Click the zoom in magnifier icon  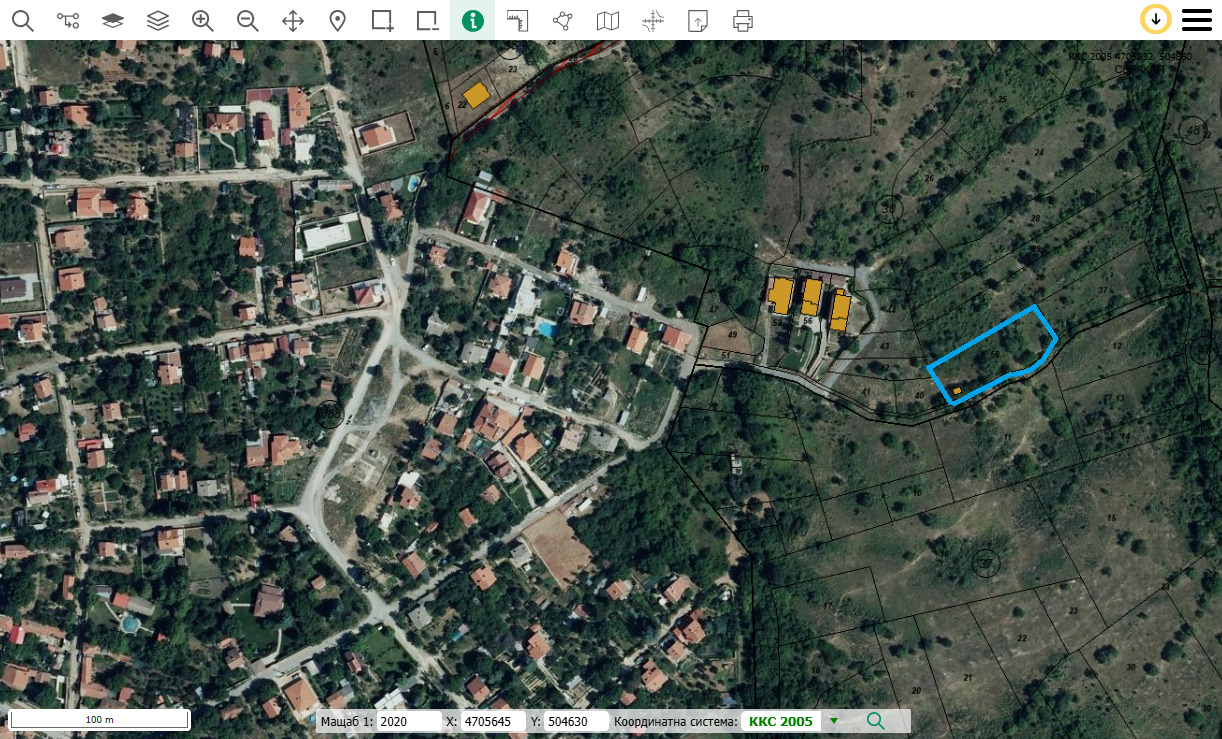pyautogui.click(x=203, y=20)
